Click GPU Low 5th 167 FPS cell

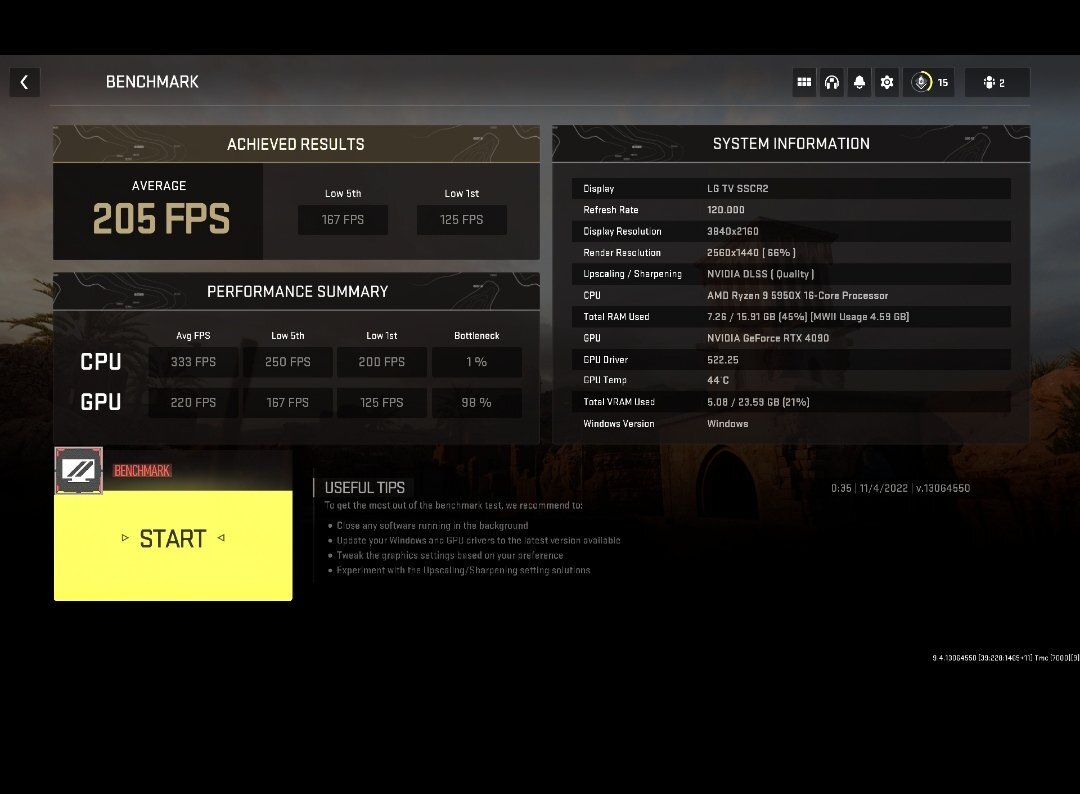(288, 403)
